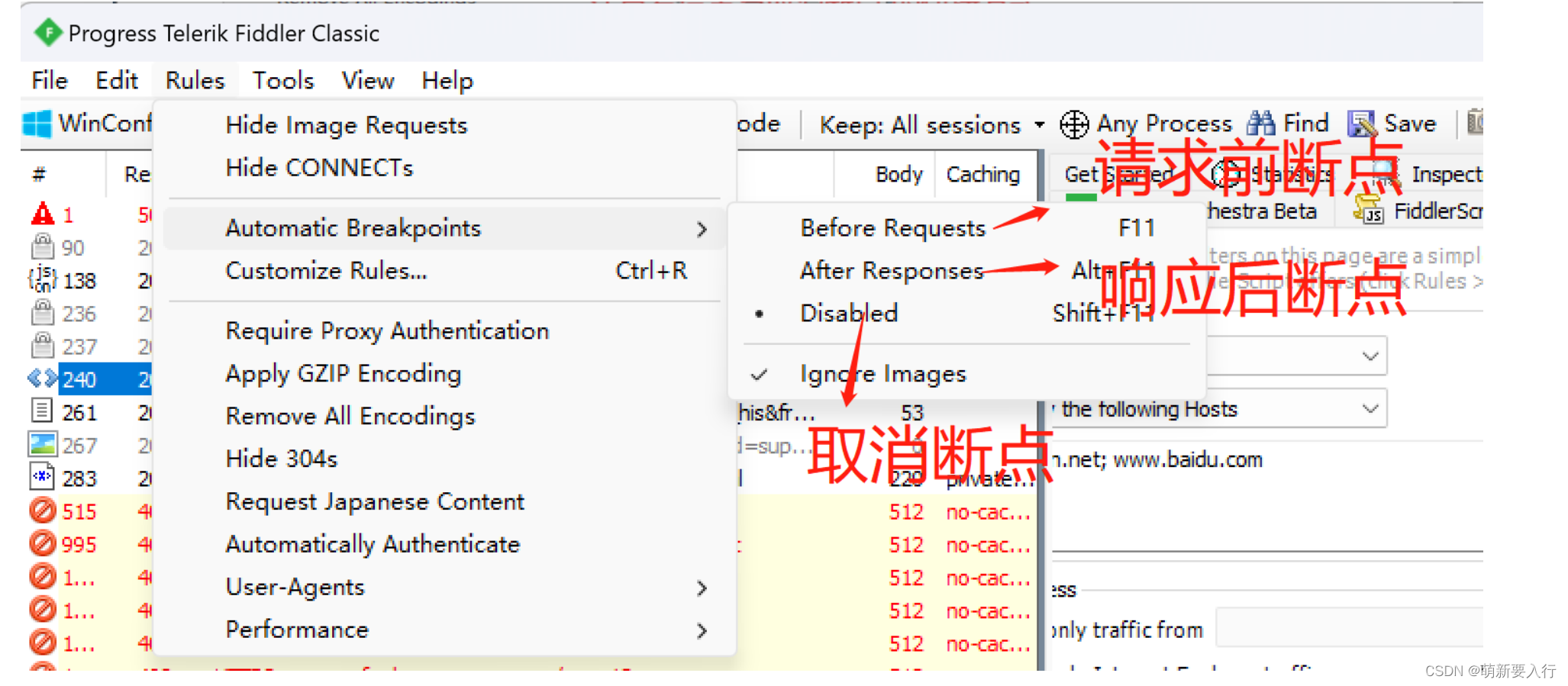1568x686 pixels.
Task: Open the Edit menu
Action: (117, 81)
